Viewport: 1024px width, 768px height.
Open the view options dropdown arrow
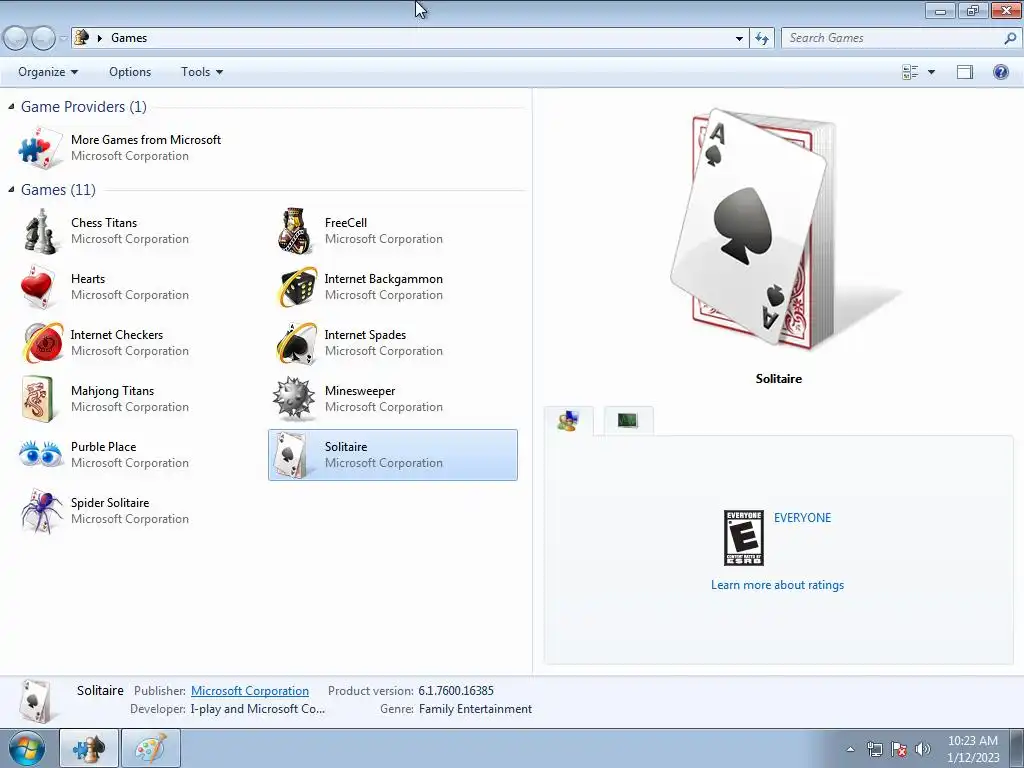[931, 72]
